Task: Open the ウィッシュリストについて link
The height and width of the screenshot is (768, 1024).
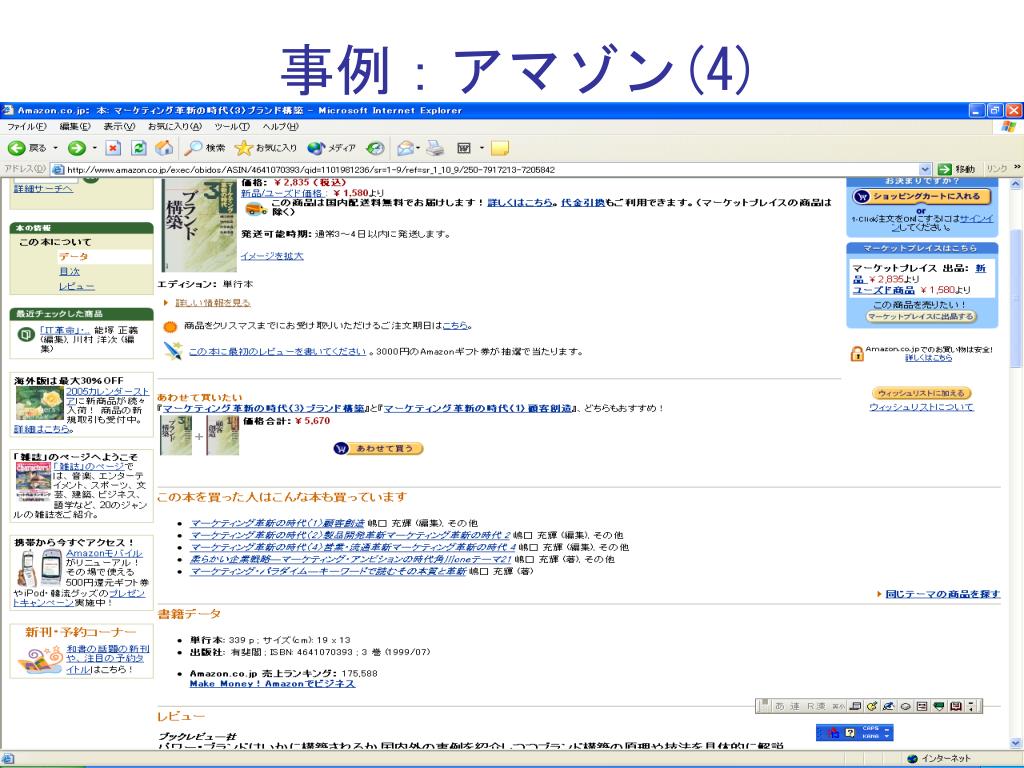Action: pyautogui.click(x=921, y=407)
